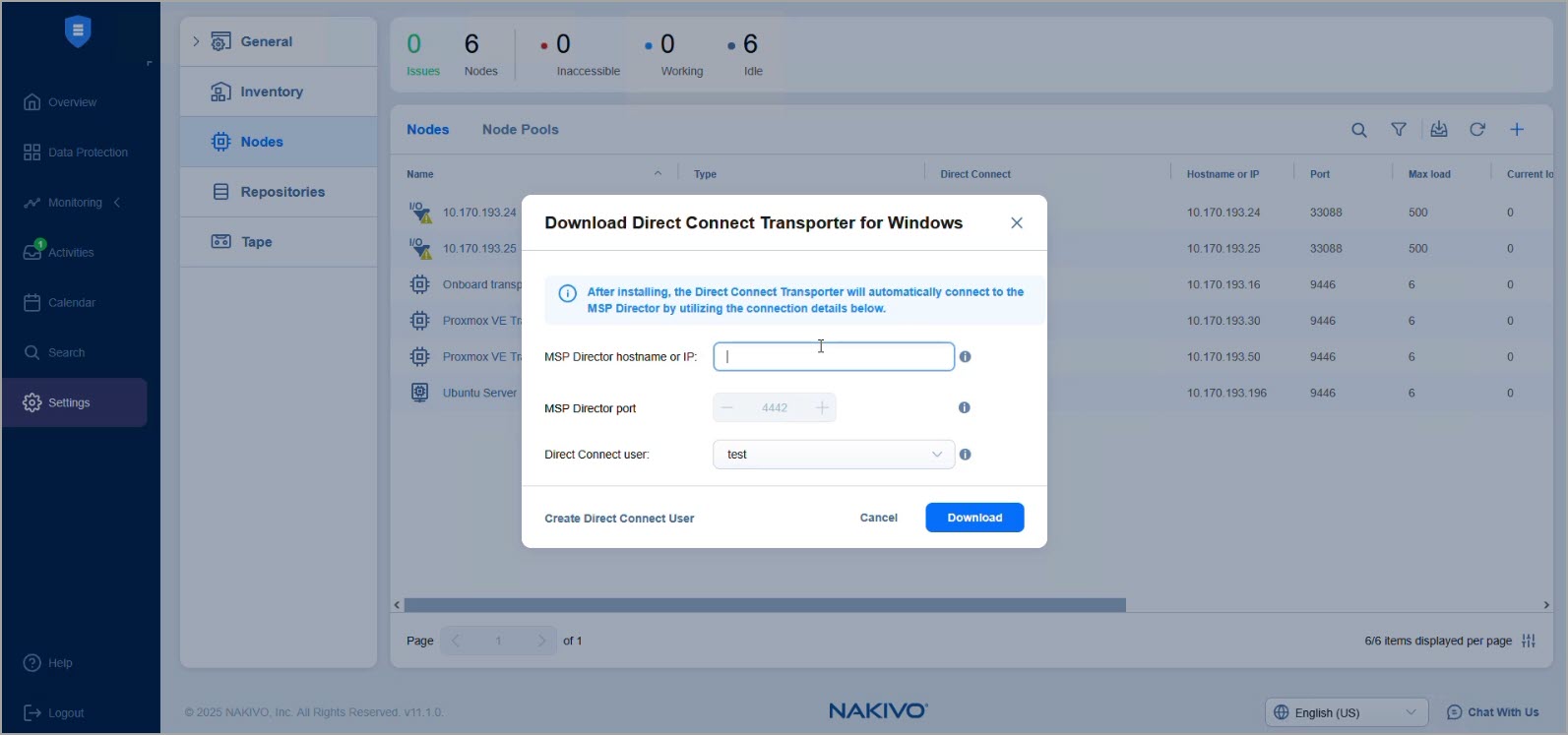Screen dimensions: 1568x735
Task: Click the Direct Connect column header
Action: tap(975, 174)
